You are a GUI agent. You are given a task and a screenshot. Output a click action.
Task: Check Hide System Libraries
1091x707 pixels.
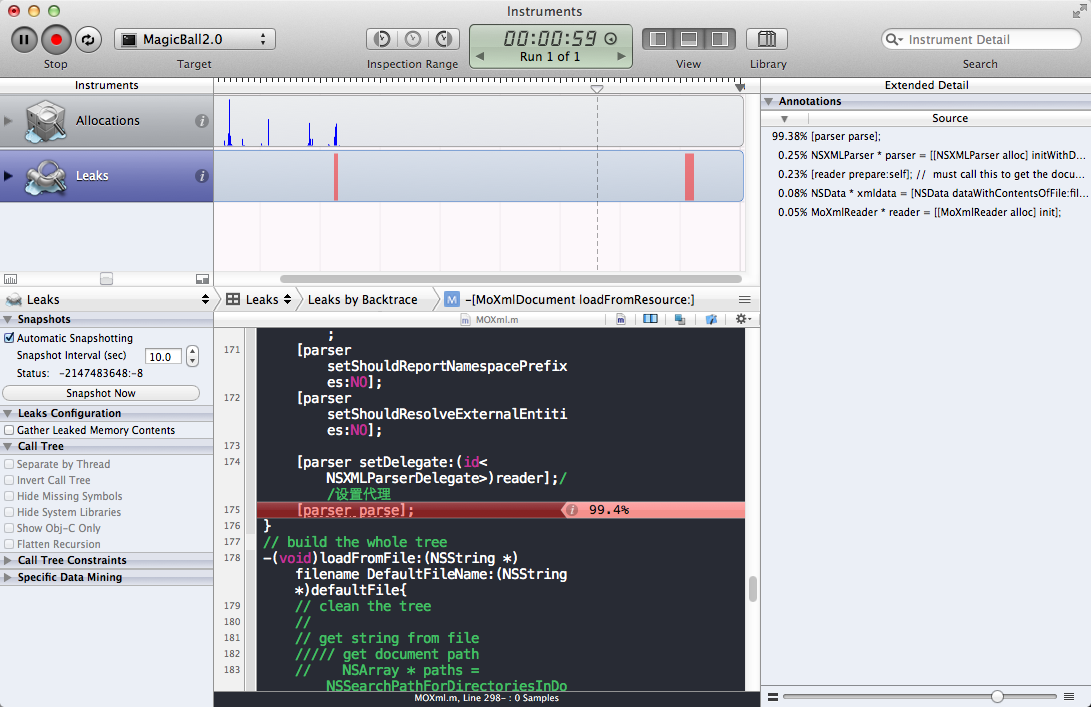pyautogui.click(x=9, y=511)
